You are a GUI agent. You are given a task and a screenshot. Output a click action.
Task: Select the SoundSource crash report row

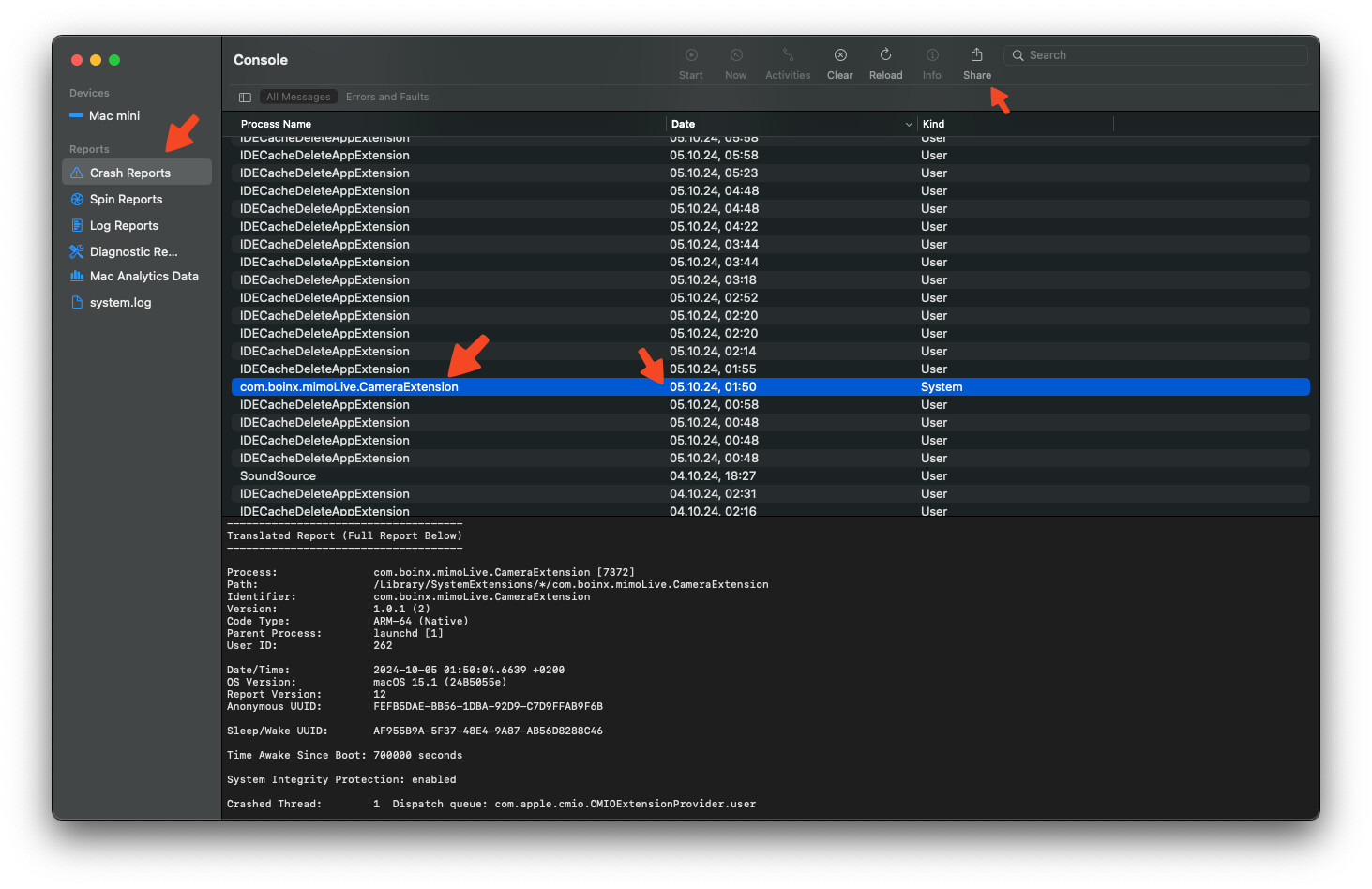point(770,476)
